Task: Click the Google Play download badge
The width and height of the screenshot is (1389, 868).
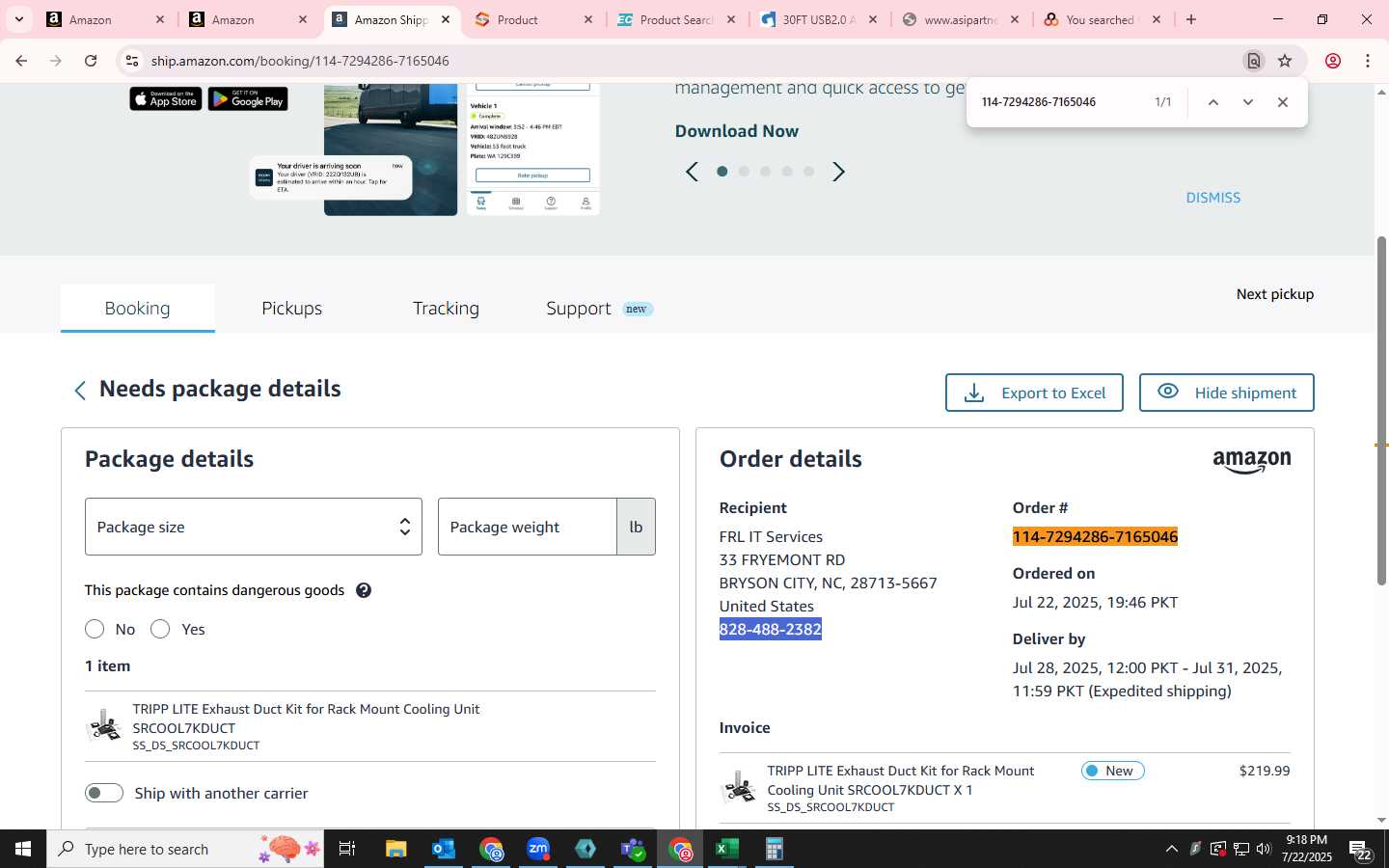Action: click(248, 99)
